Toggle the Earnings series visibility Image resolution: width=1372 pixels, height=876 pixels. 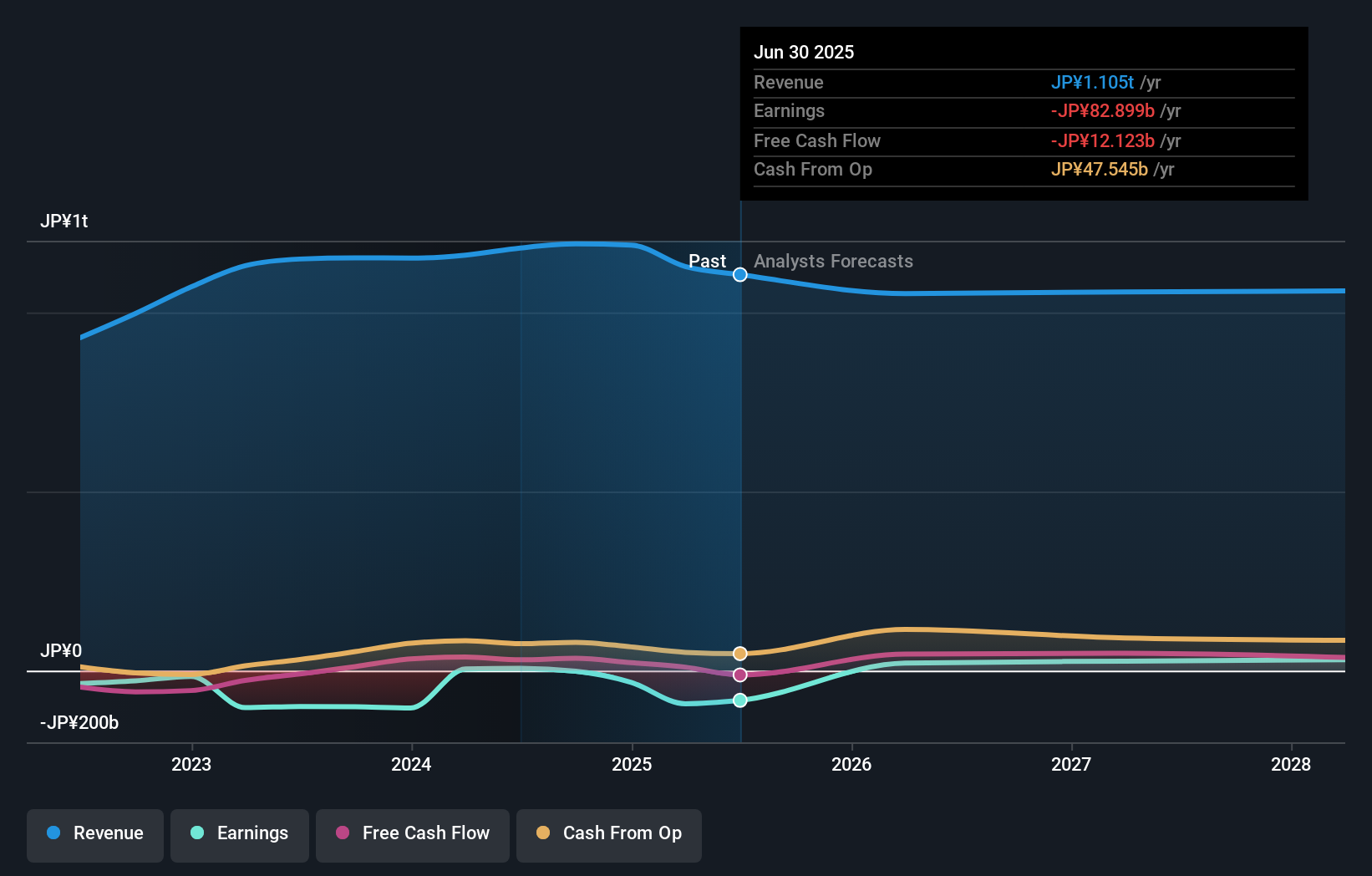(x=240, y=833)
